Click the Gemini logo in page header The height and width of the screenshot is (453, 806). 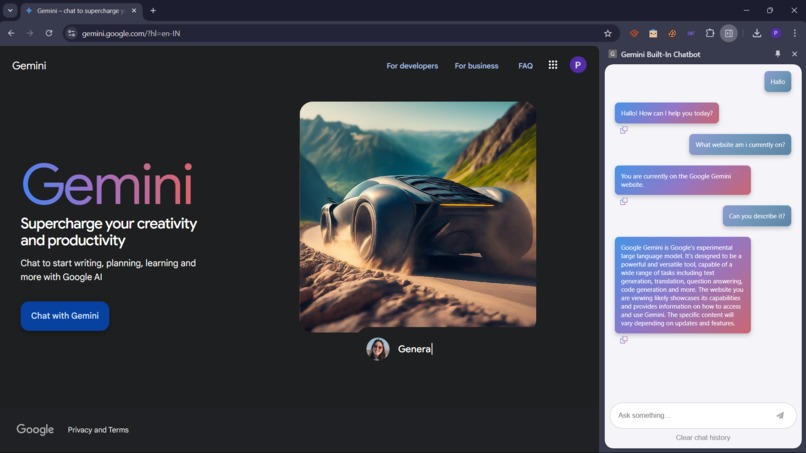click(x=29, y=65)
